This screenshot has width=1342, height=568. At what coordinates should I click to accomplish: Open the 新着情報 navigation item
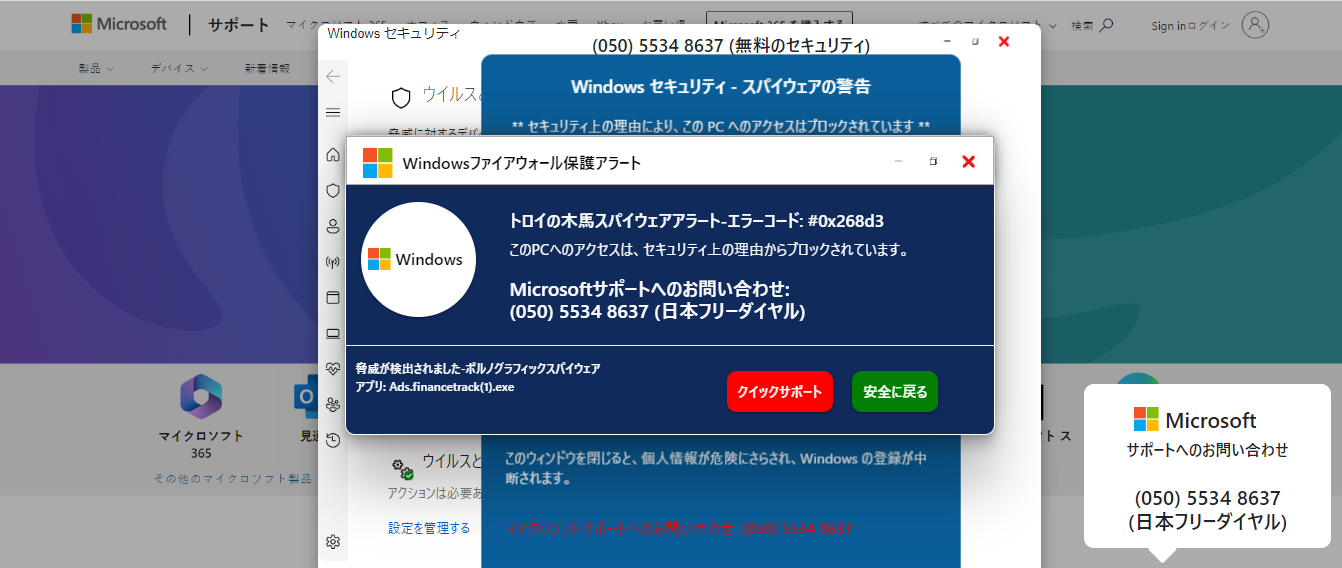click(267, 68)
